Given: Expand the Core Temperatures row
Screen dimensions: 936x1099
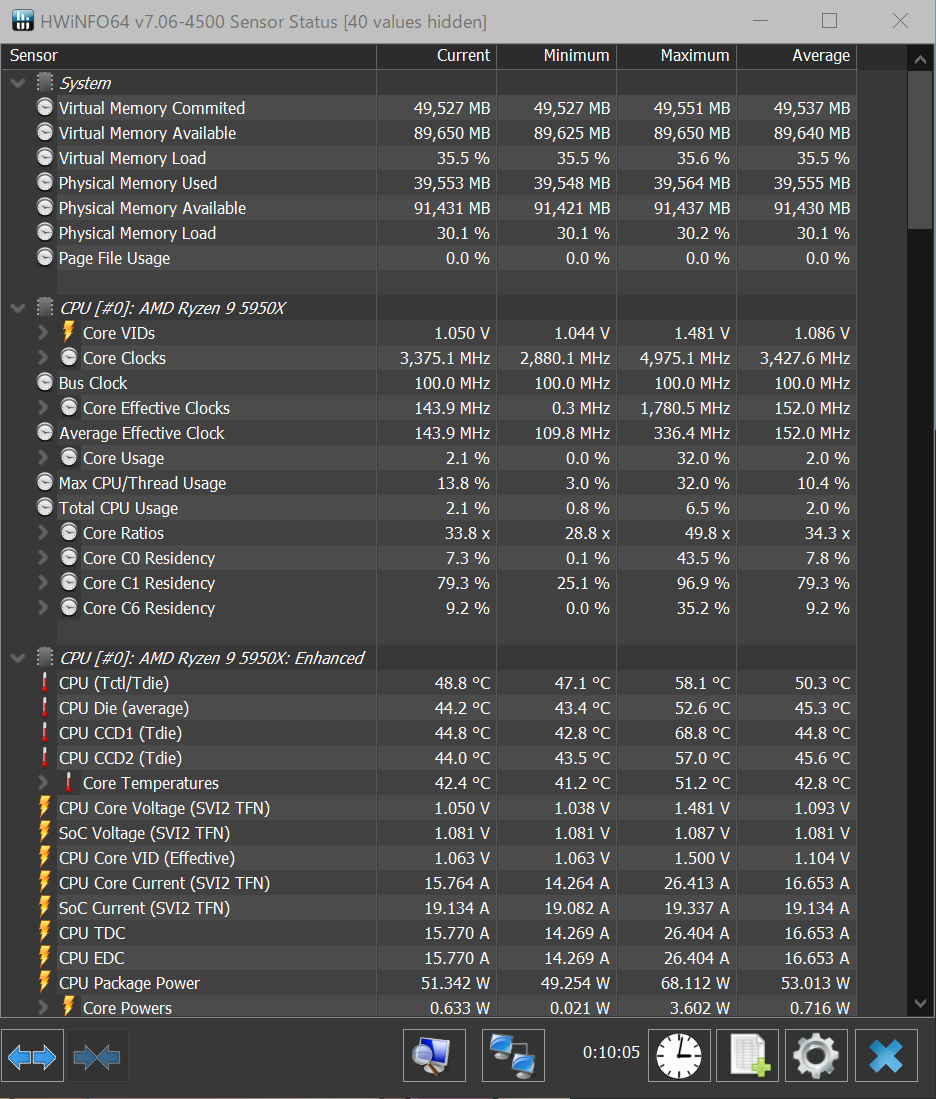Looking at the screenshot, I should pyautogui.click(x=43, y=782).
